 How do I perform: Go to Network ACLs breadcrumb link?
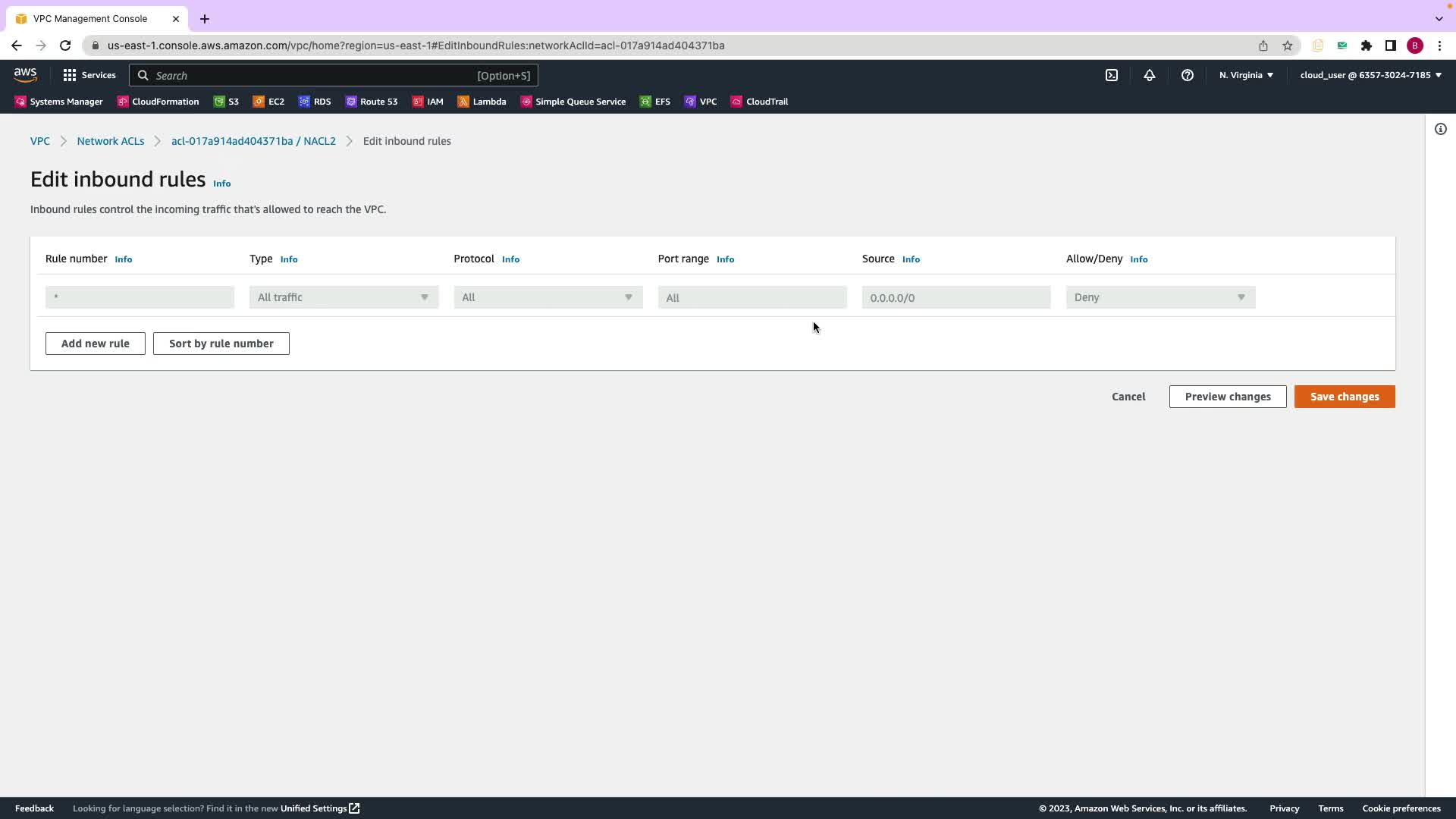tap(111, 141)
